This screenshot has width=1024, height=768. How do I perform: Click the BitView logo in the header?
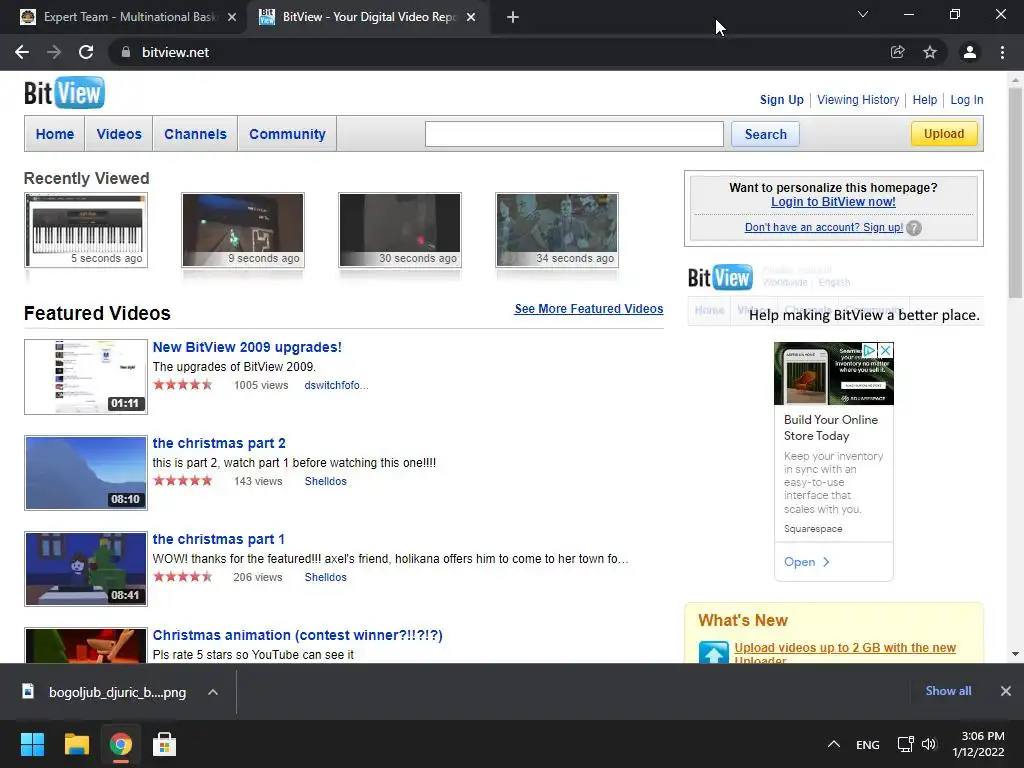64,93
